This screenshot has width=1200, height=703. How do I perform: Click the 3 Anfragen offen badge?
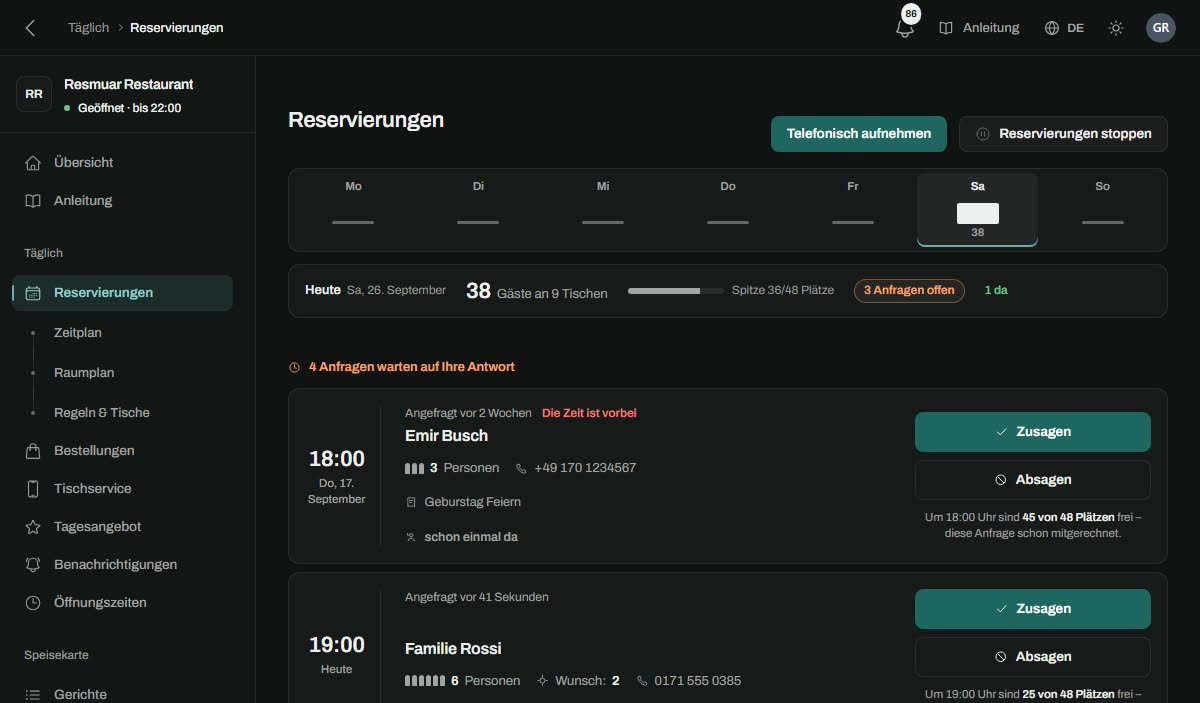pyautogui.click(x=909, y=291)
